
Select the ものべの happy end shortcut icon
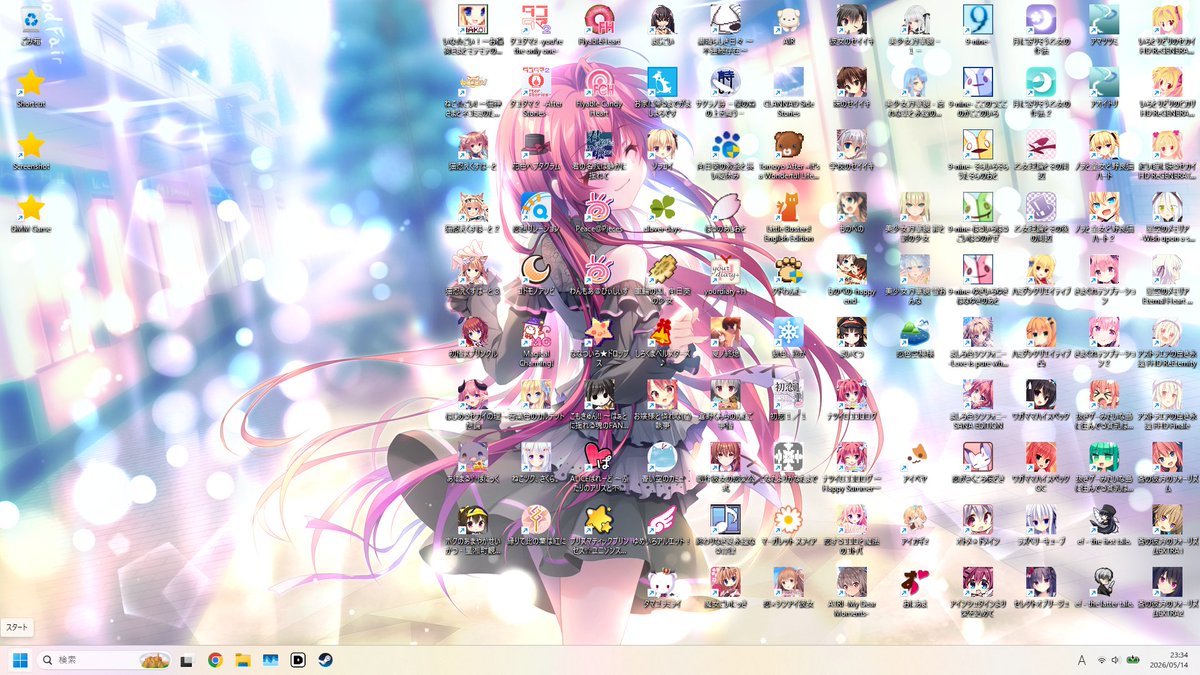852,271
